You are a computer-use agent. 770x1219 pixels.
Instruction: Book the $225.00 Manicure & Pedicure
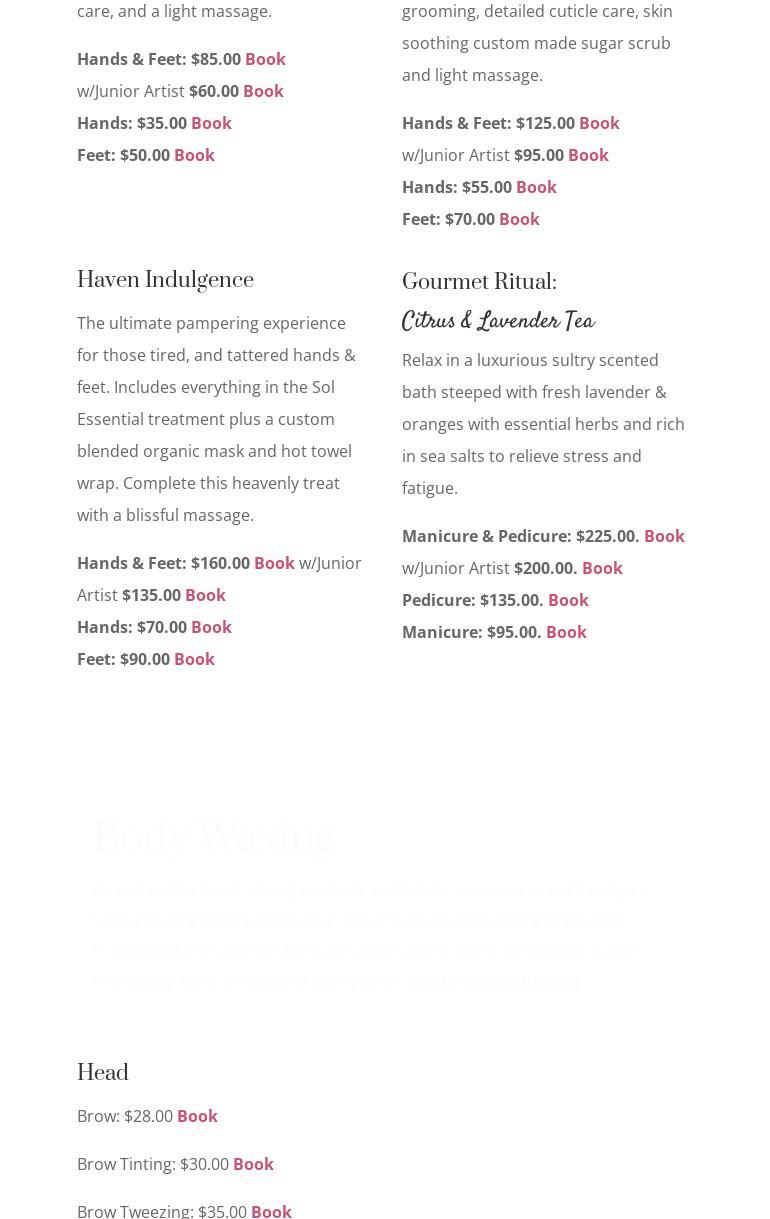pyautogui.click(x=664, y=536)
